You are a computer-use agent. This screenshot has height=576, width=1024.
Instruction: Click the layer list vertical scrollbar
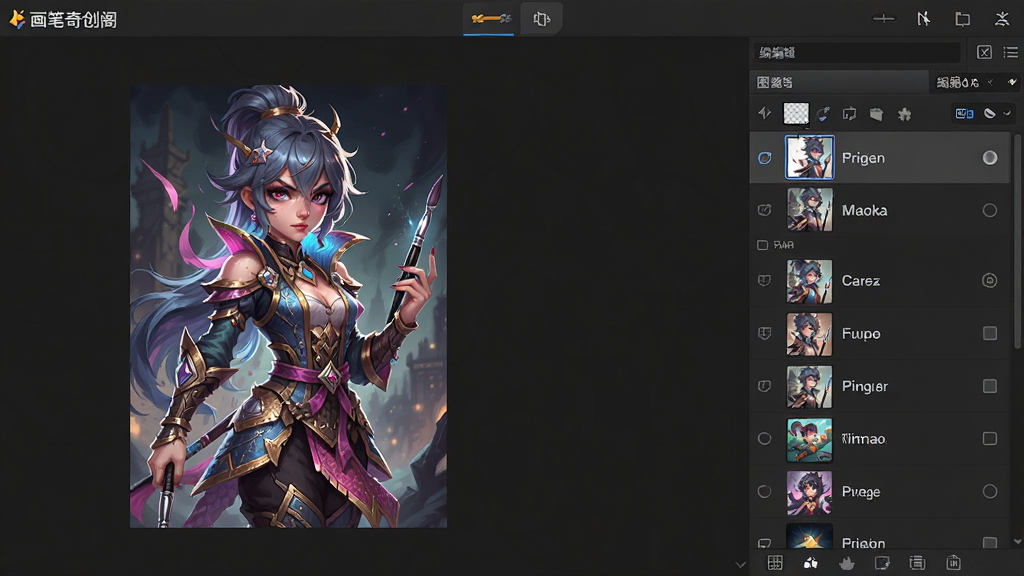pyautogui.click(x=1017, y=242)
